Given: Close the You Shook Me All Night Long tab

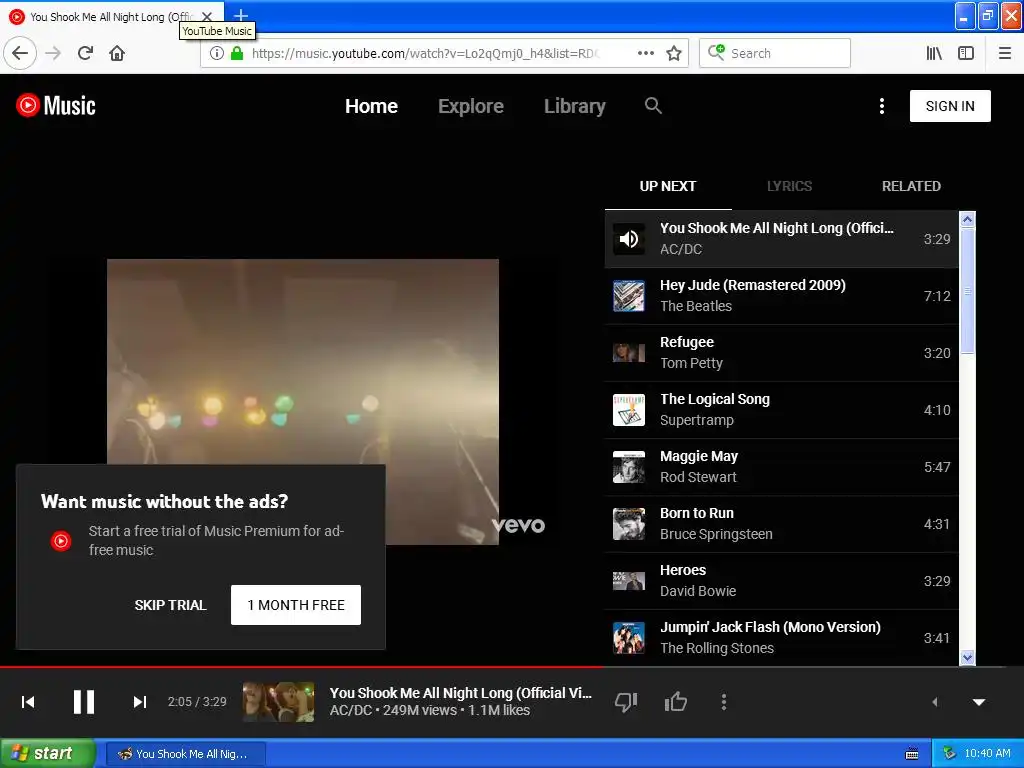Looking at the screenshot, I should coord(207,16).
